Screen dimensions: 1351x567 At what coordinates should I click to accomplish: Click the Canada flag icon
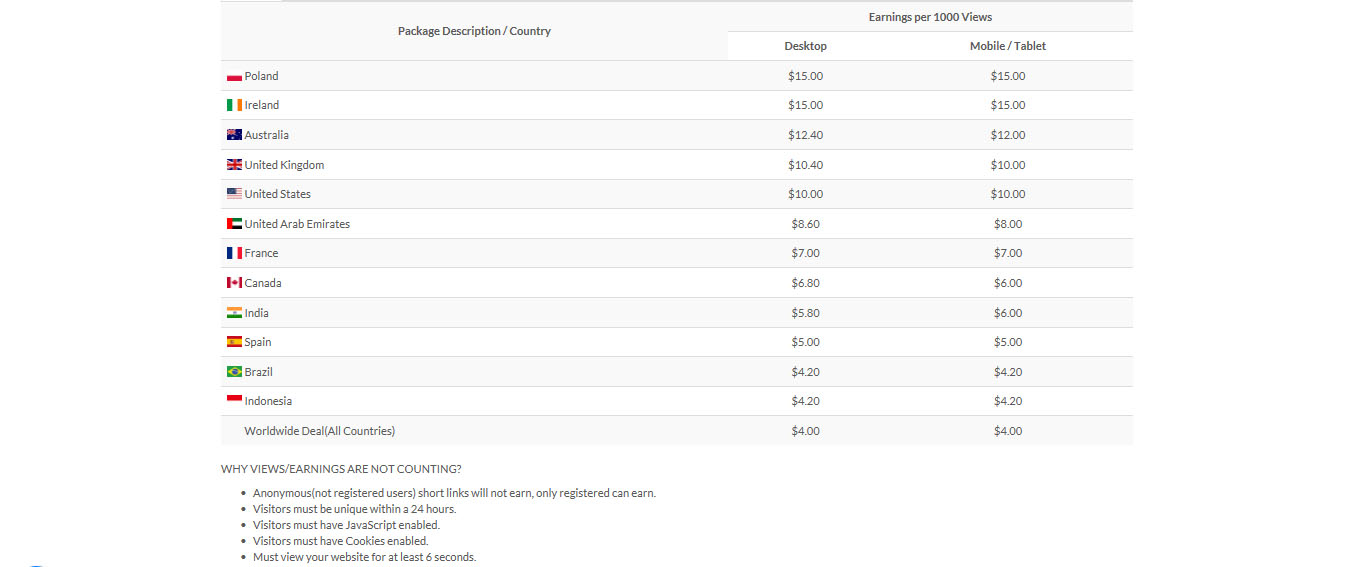[x=234, y=283]
